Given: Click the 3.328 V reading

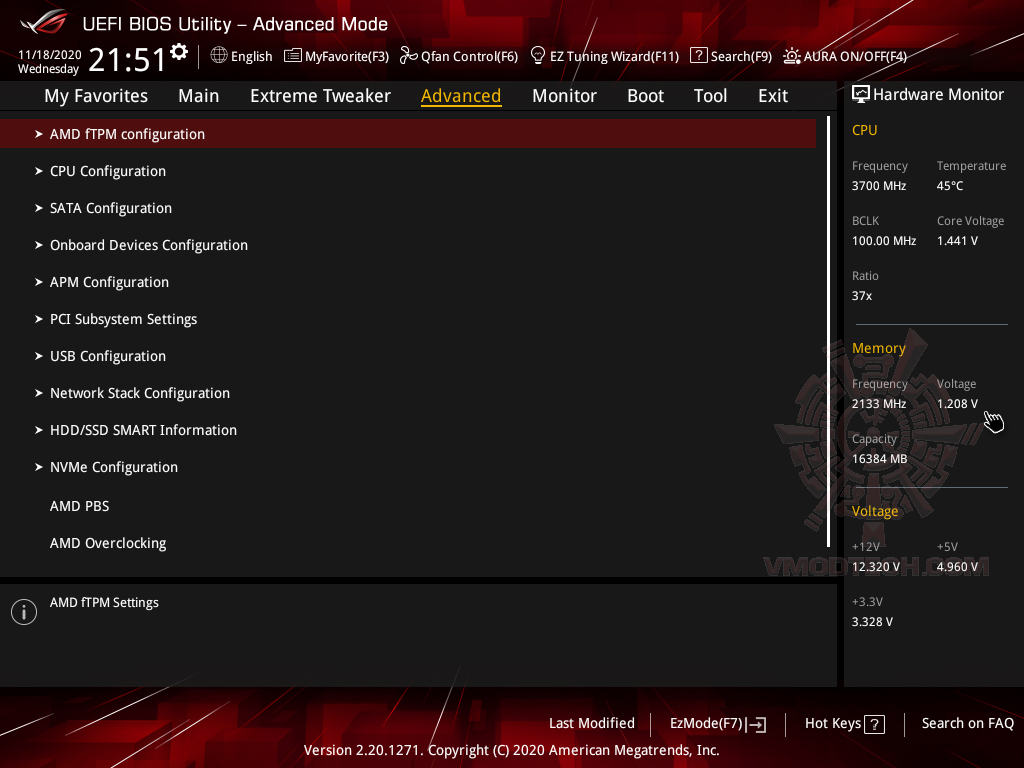Looking at the screenshot, I should tap(872, 622).
